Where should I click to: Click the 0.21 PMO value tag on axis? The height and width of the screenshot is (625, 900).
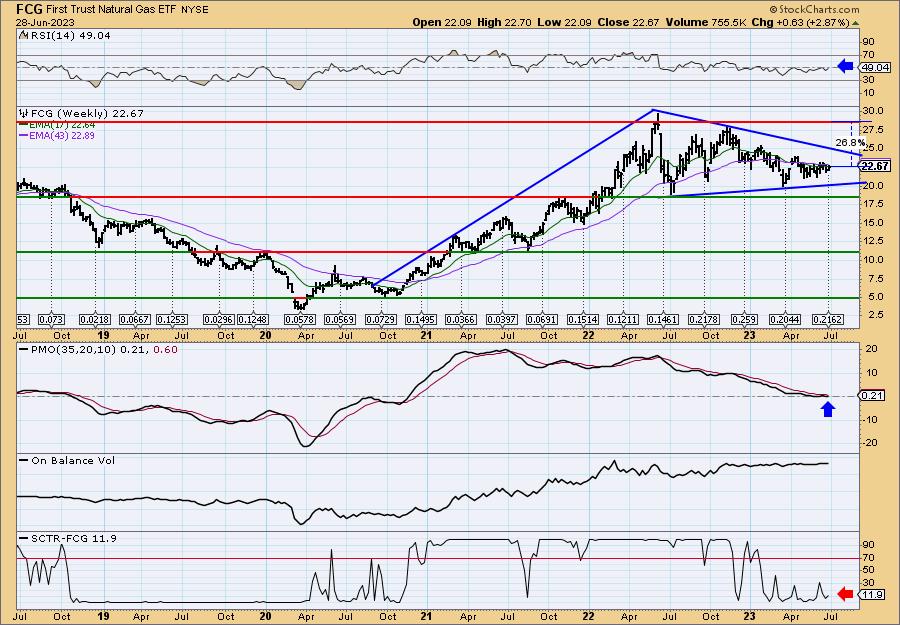(x=872, y=395)
